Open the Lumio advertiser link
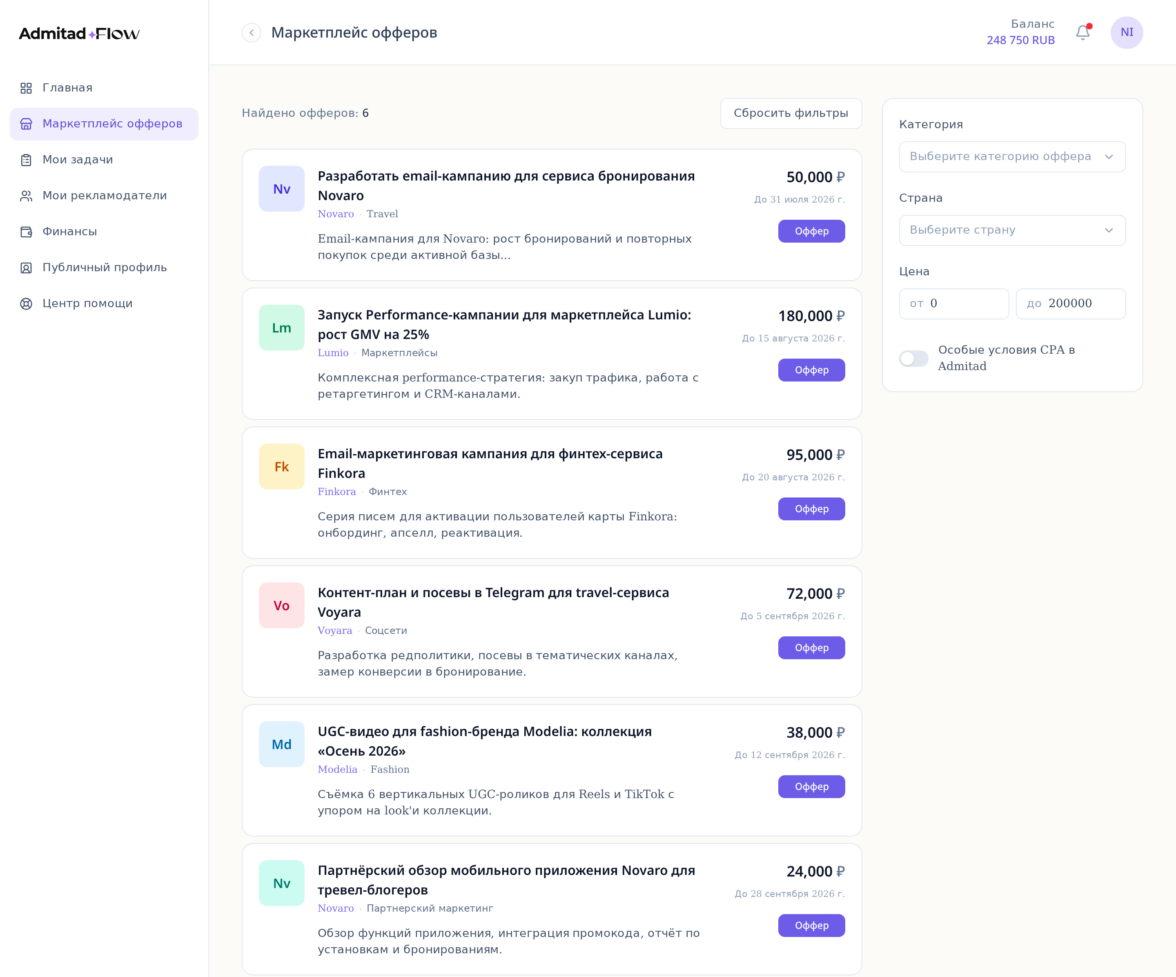The height and width of the screenshot is (977, 1176). coord(333,352)
